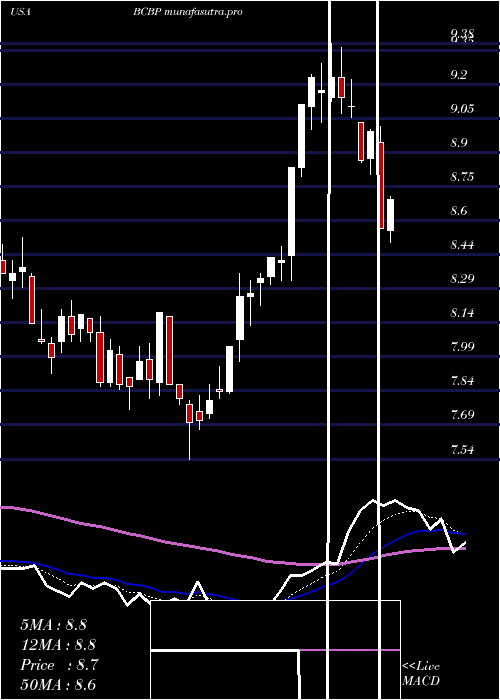Click the <<Live MACD label
Viewport: 500px width, 700px height.
click(x=421, y=673)
